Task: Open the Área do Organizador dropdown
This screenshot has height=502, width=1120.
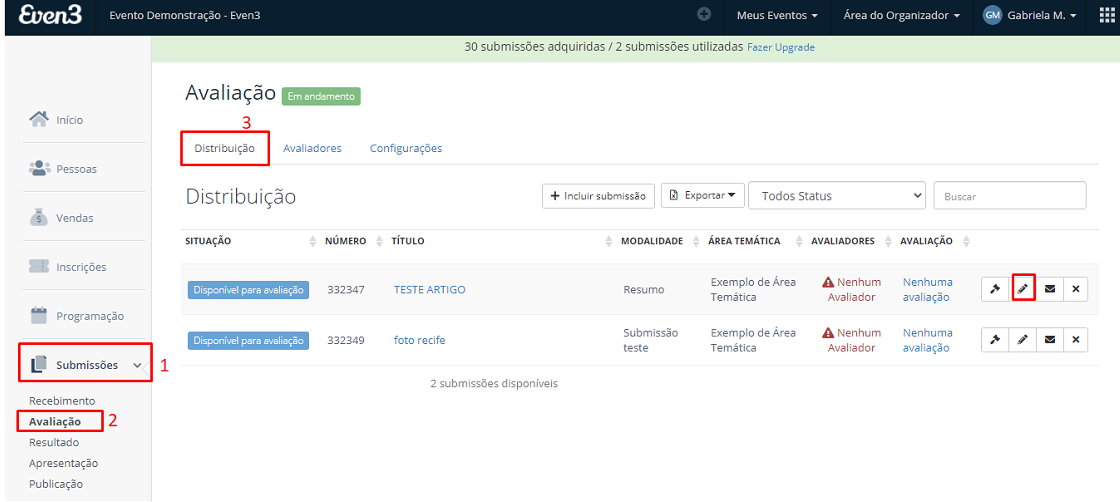Action: coord(901,15)
